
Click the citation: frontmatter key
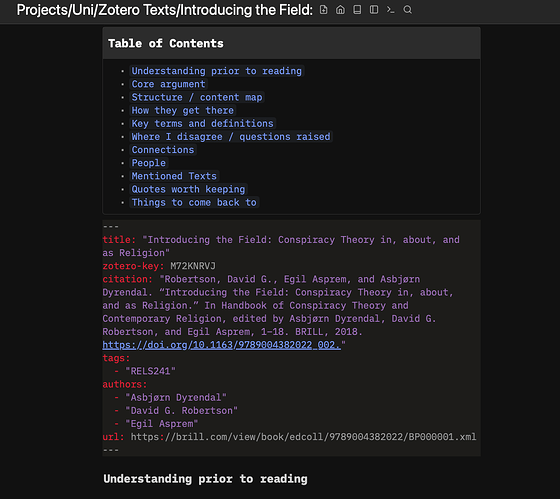[128, 279]
